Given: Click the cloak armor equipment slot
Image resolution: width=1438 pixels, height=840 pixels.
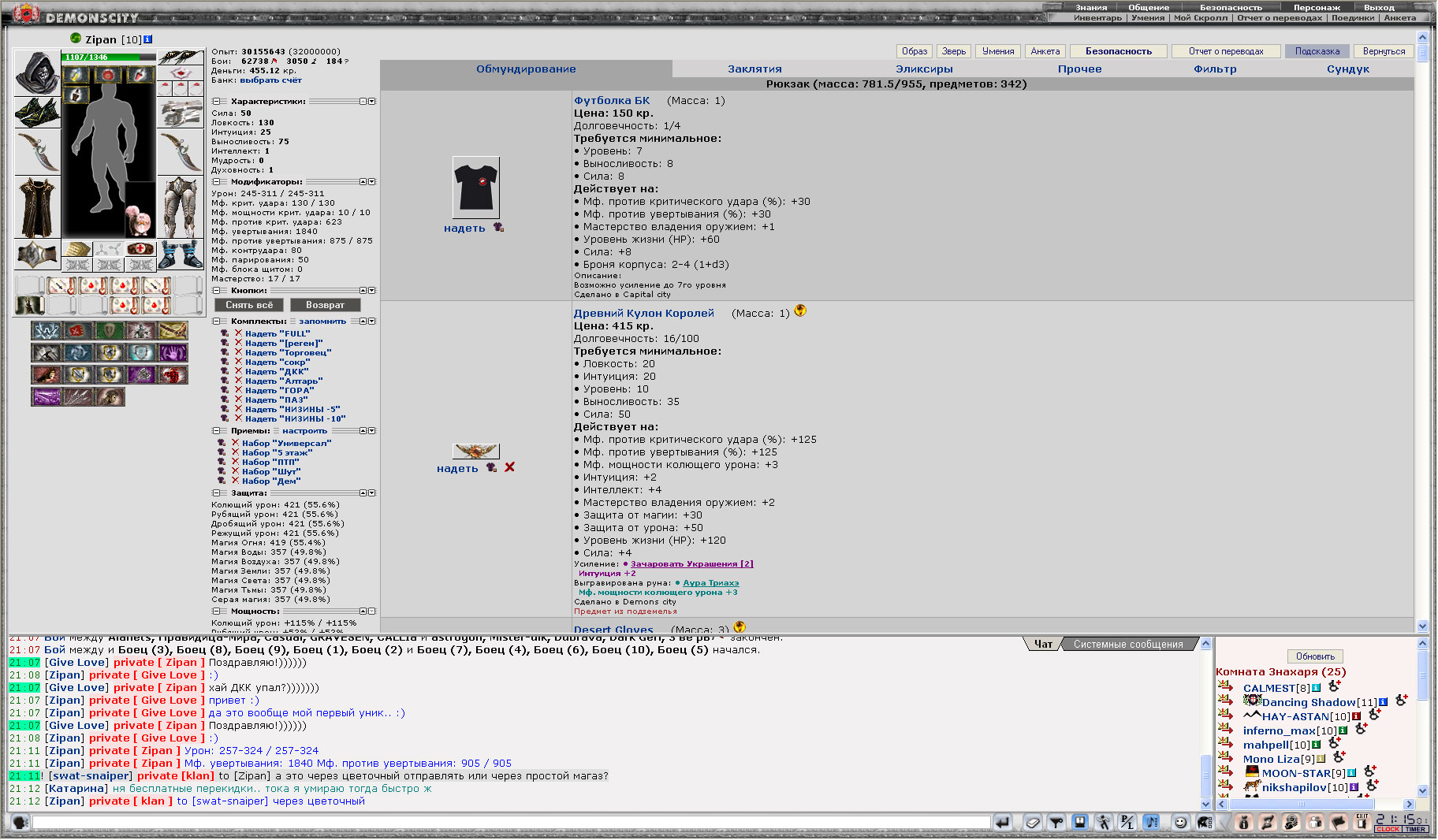Looking at the screenshot, I should click(37, 207).
